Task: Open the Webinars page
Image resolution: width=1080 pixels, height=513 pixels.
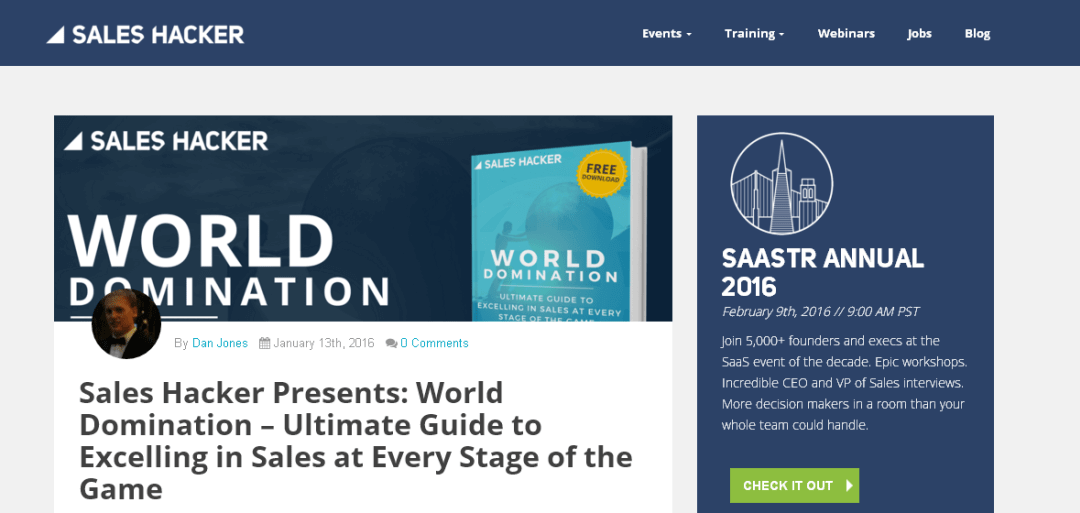Action: point(846,33)
